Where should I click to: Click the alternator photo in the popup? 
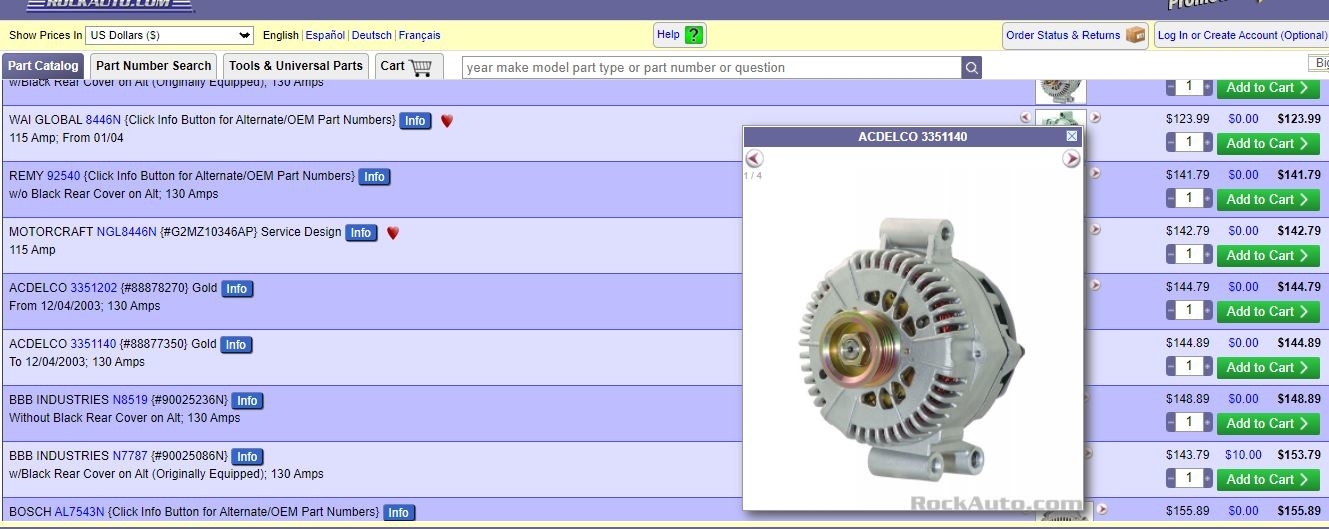(911, 348)
